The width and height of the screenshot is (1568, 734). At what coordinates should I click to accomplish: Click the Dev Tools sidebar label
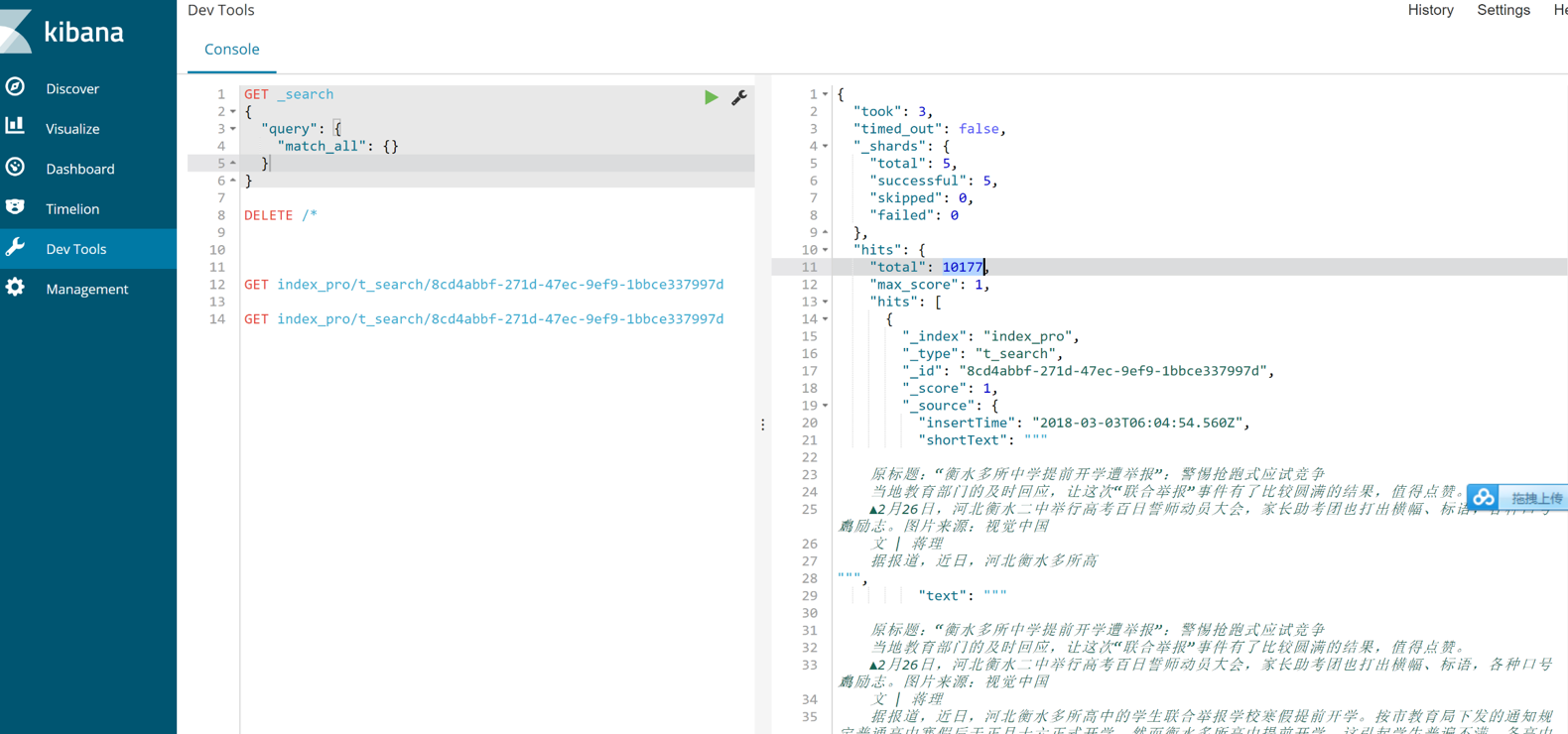coord(76,249)
